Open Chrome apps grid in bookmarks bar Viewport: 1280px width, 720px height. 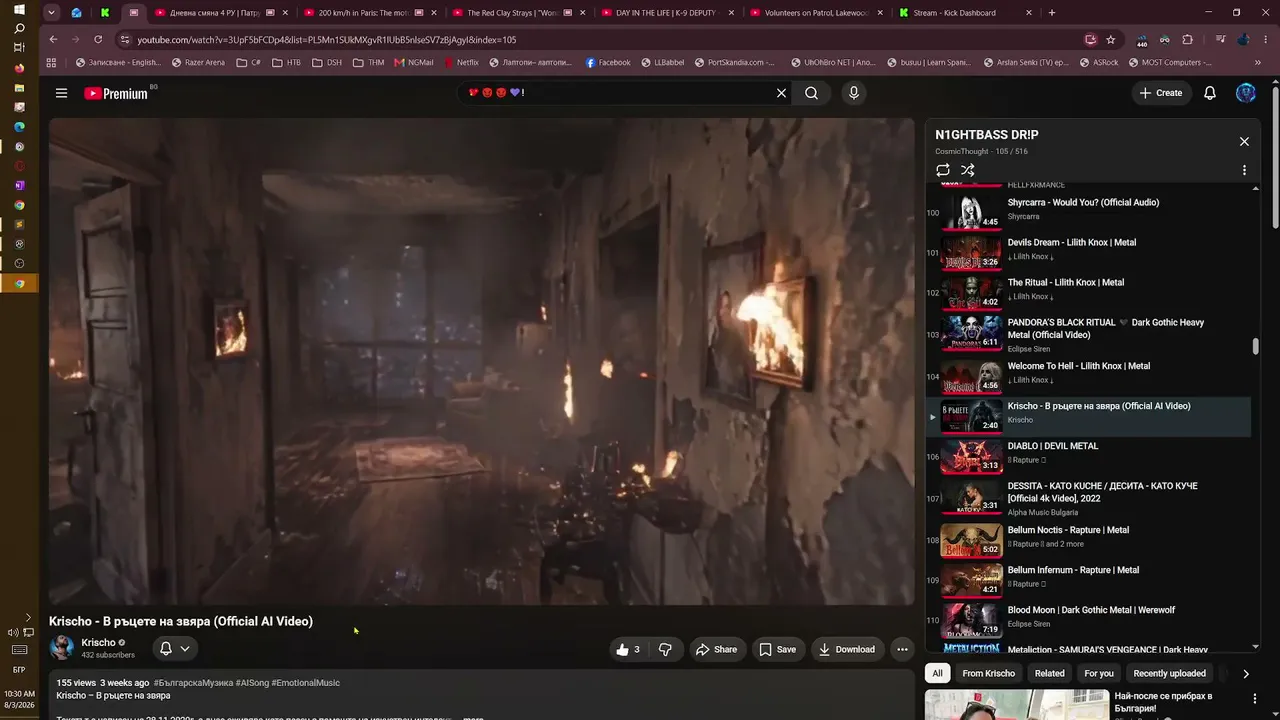[51, 62]
